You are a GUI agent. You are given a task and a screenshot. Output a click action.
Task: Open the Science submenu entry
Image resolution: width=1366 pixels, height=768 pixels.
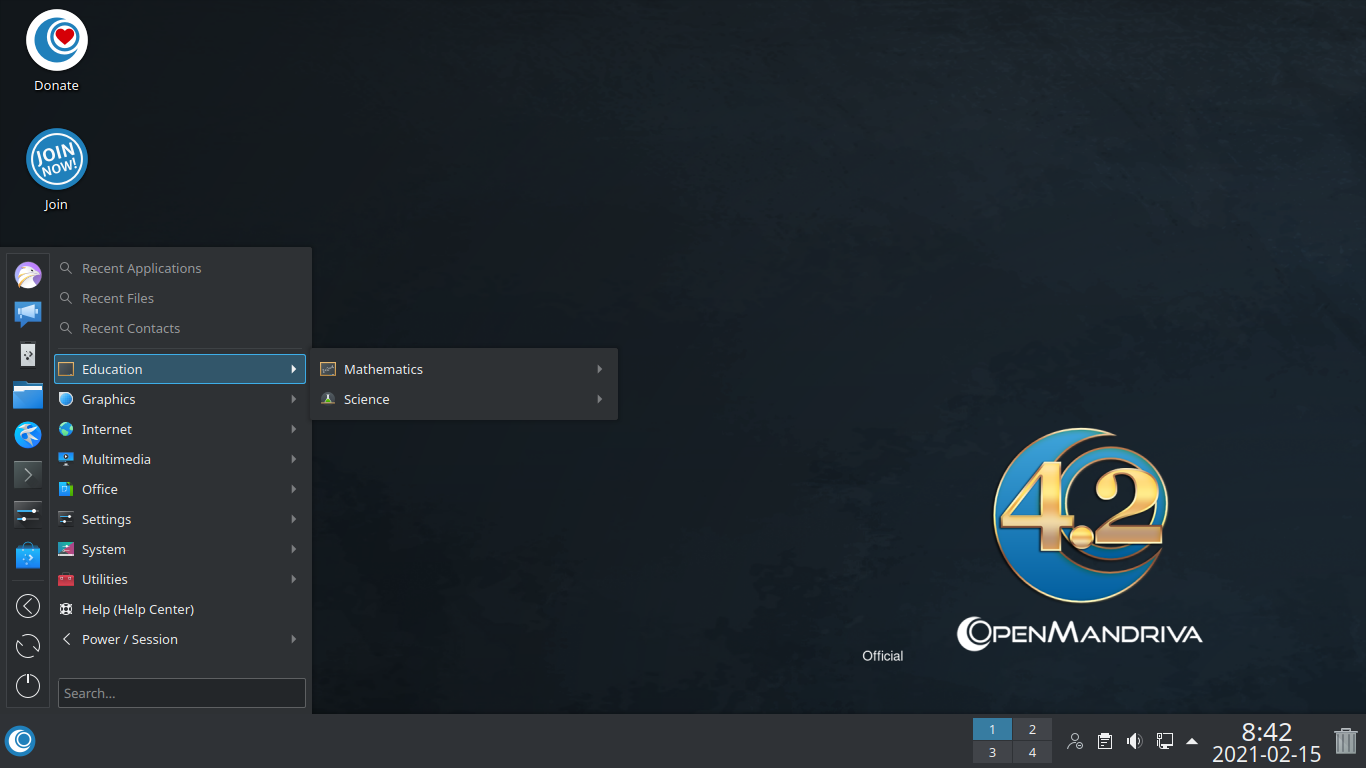coord(464,399)
